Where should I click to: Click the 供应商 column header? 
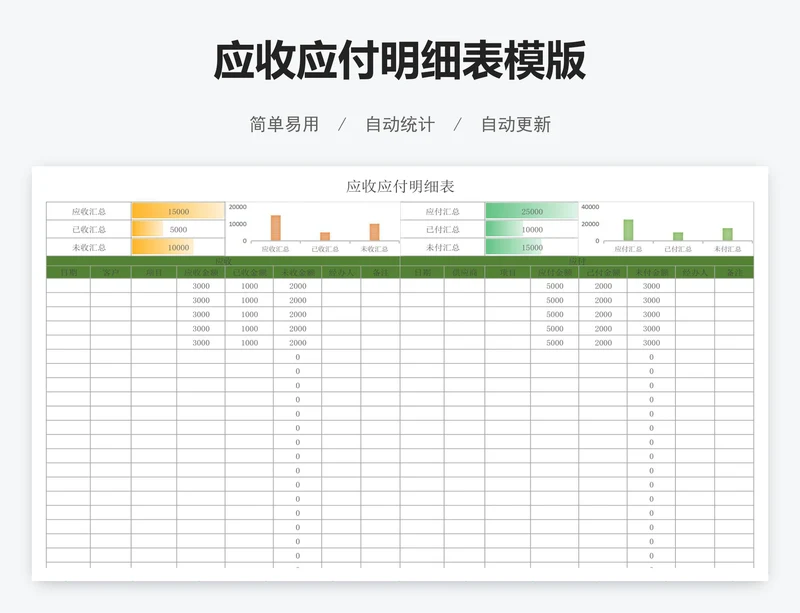[x=464, y=272]
